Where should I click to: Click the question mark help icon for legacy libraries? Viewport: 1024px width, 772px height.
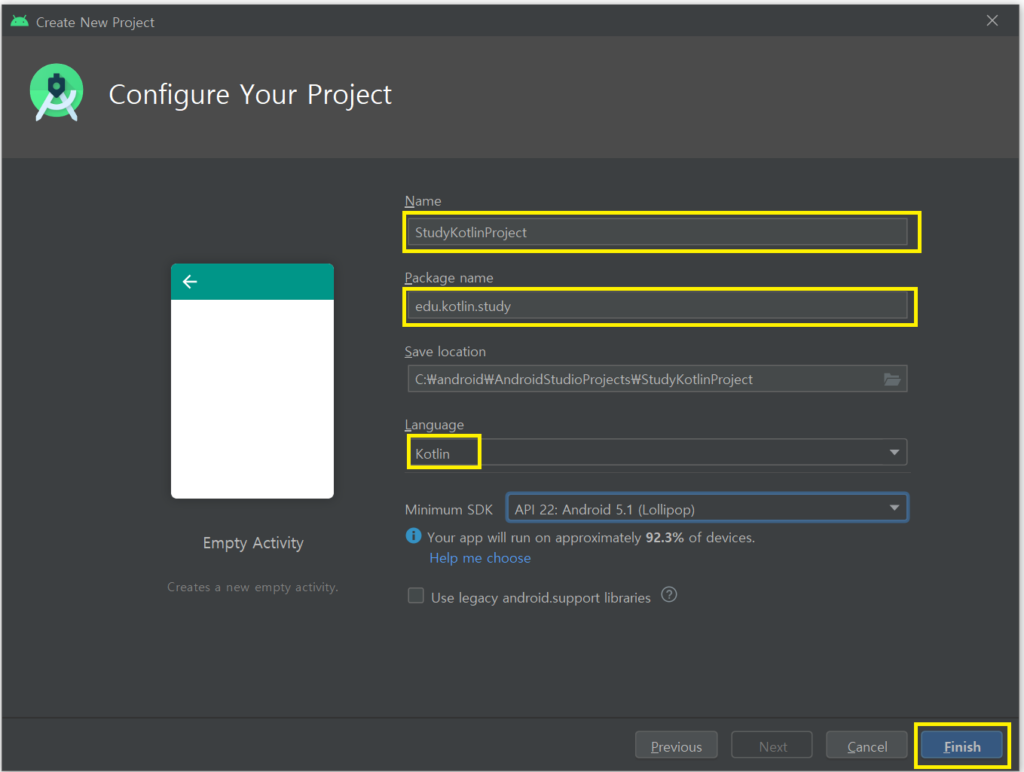point(669,595)
